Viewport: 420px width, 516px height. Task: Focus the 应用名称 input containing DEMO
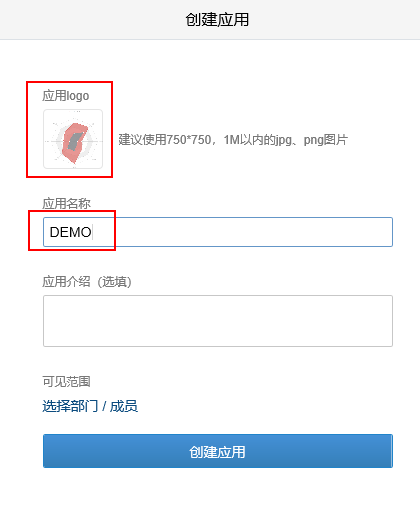point(218,232)
